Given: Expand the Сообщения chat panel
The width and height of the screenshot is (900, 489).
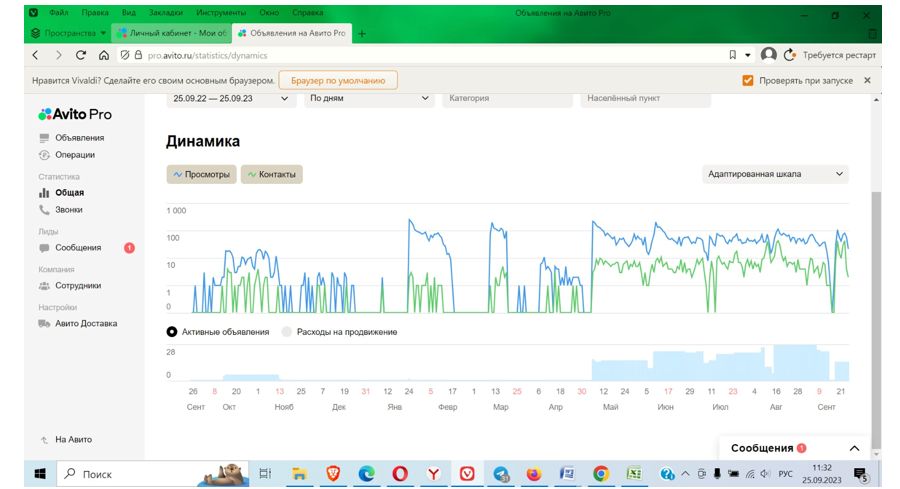Looking at the screenshot, I should coord(854,448).
